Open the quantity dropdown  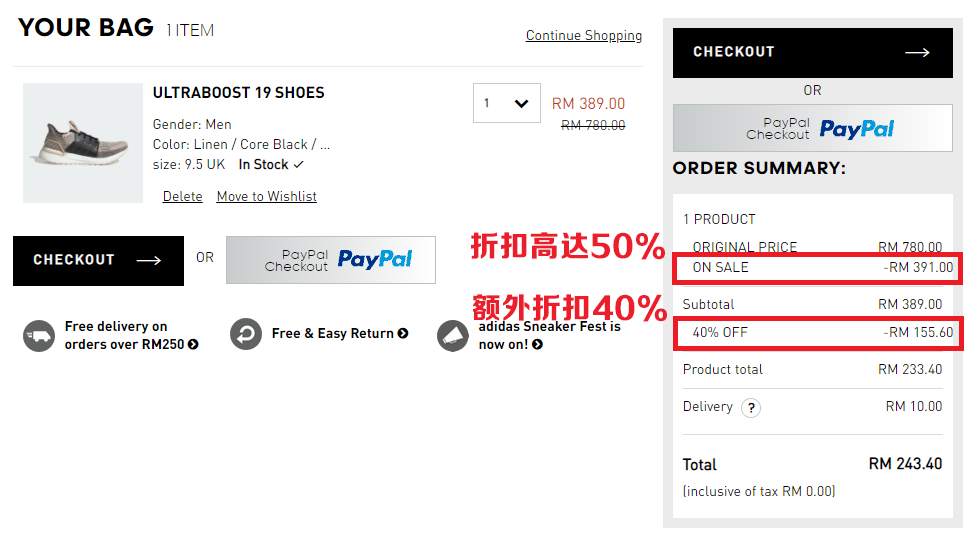tap(507, 103)
